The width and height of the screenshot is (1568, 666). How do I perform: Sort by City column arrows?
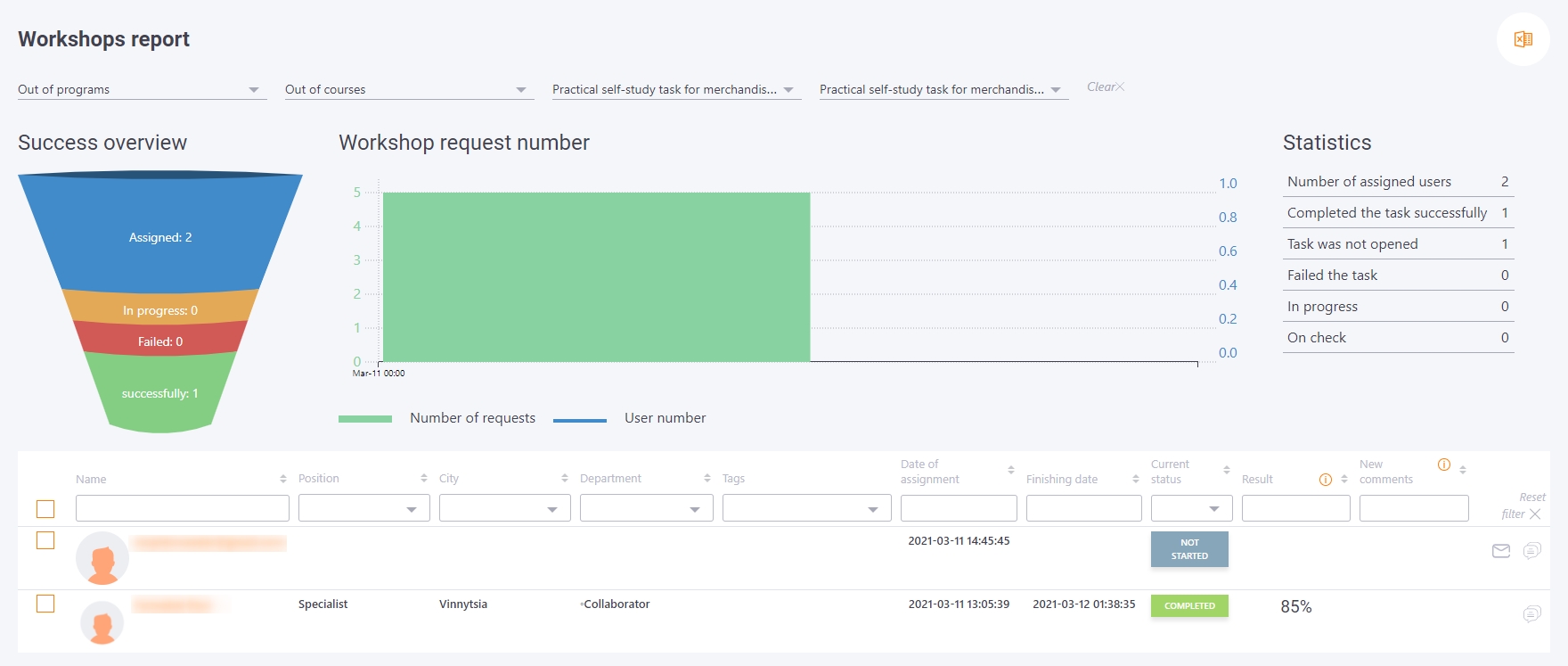tap(565, 479)
